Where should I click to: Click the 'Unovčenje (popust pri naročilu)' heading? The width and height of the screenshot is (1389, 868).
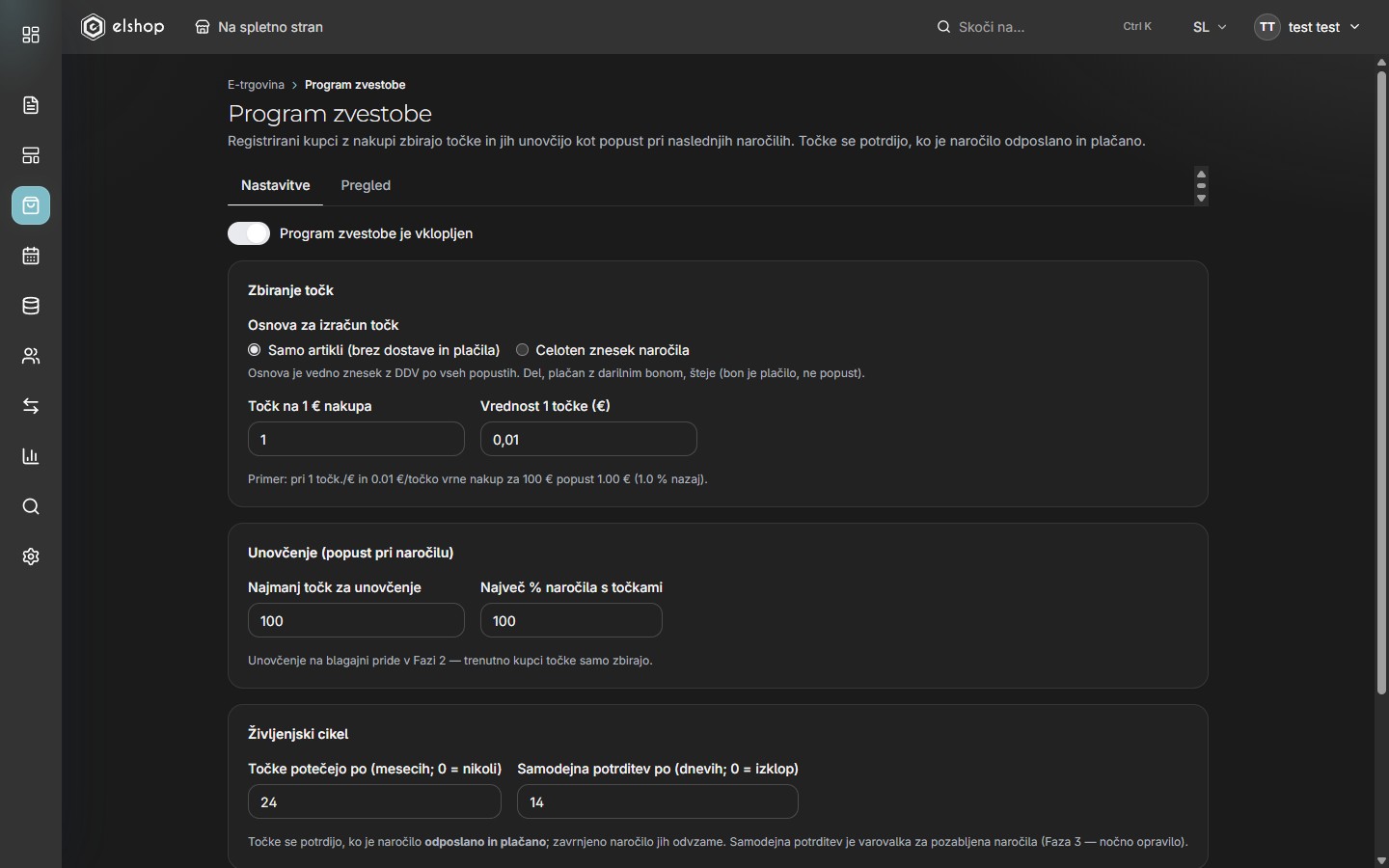coord(351,553)
